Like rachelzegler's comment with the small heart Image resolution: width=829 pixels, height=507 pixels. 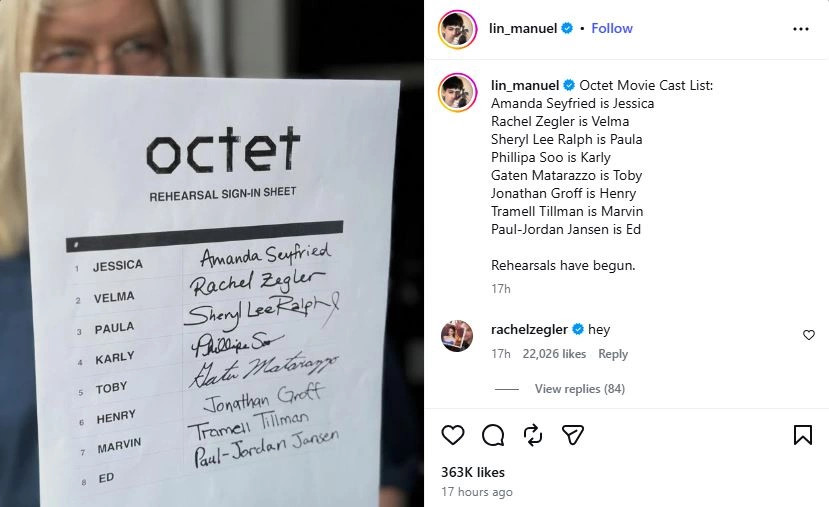click(809, 335)
